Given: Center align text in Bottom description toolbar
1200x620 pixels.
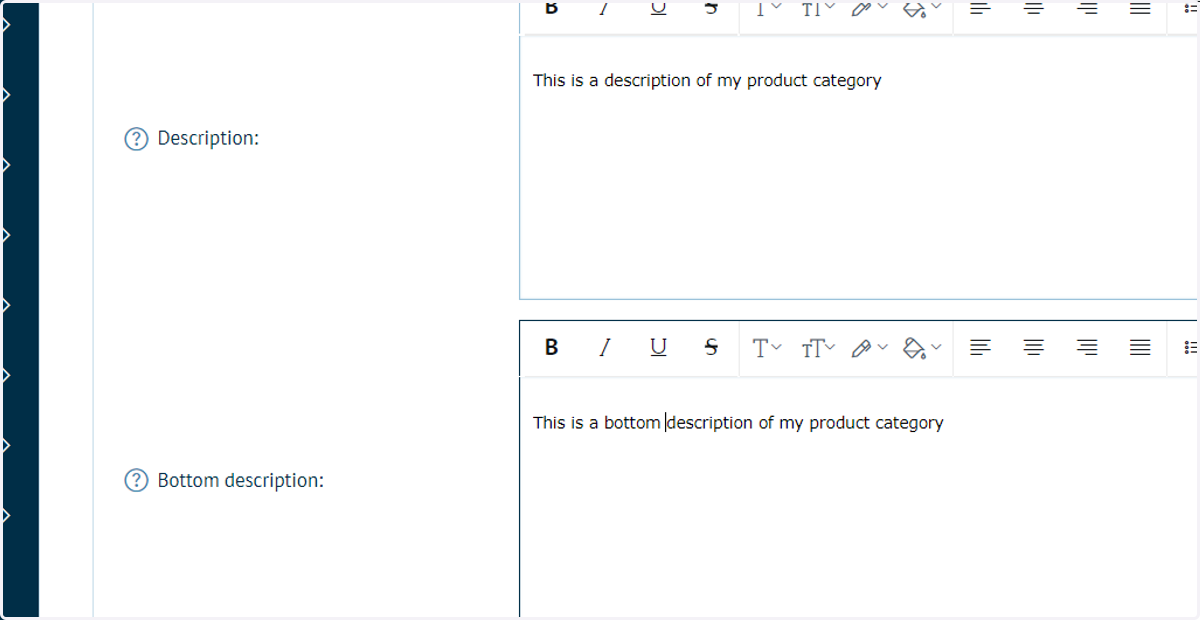Looking at the screenshot, I should click(1034, 347).
